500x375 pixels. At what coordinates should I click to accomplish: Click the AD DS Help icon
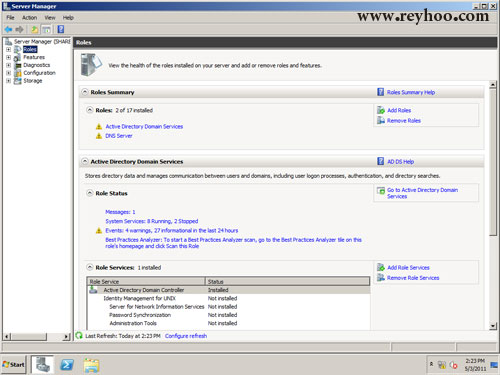[380, 161]
